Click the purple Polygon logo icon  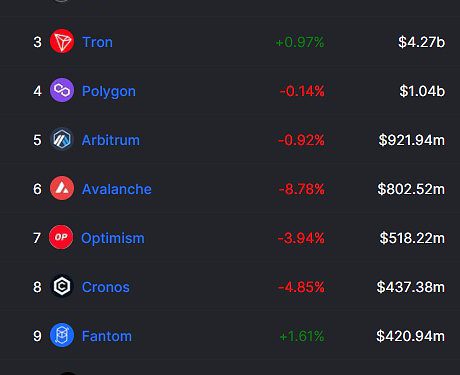click(62, 90)
